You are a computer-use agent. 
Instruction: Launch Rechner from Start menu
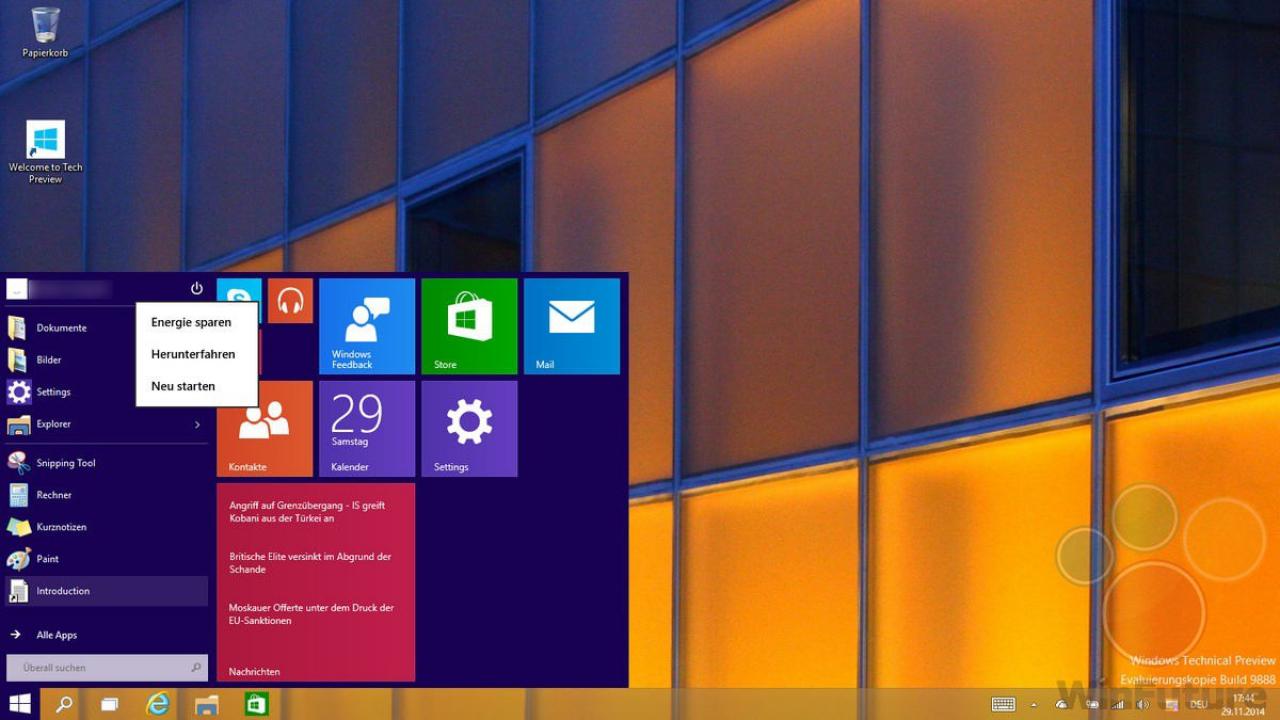click(106, 495)
